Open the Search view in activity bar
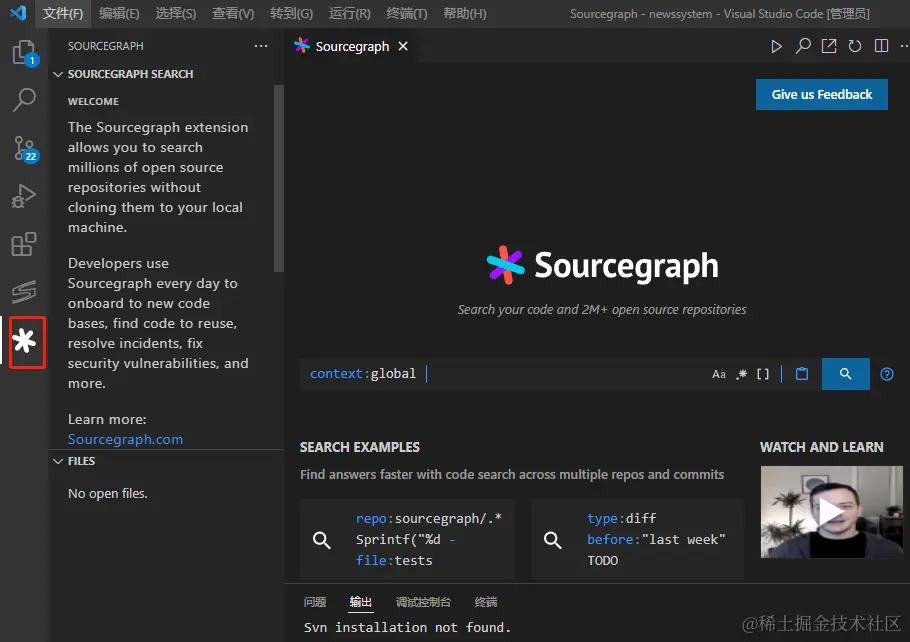 pyautogui.click(x=24, y=100)
